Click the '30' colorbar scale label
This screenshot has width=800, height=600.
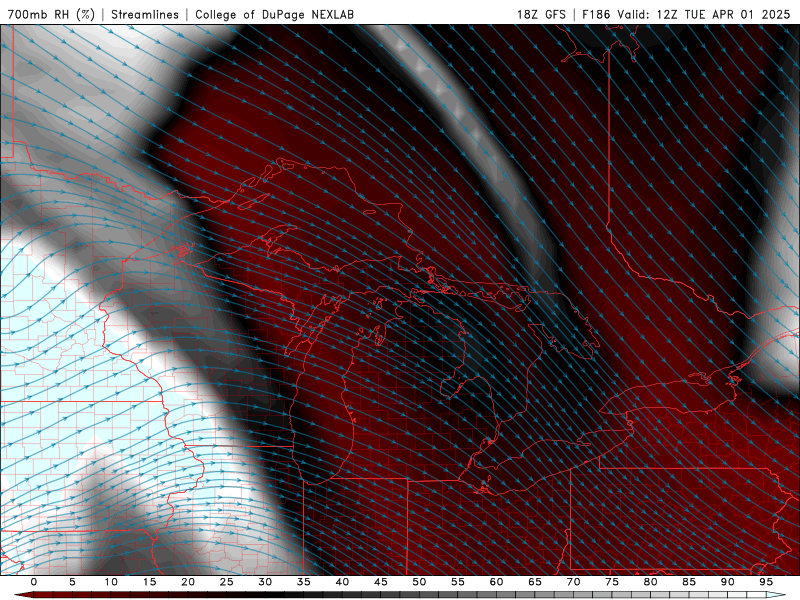(x=265, y=582)
